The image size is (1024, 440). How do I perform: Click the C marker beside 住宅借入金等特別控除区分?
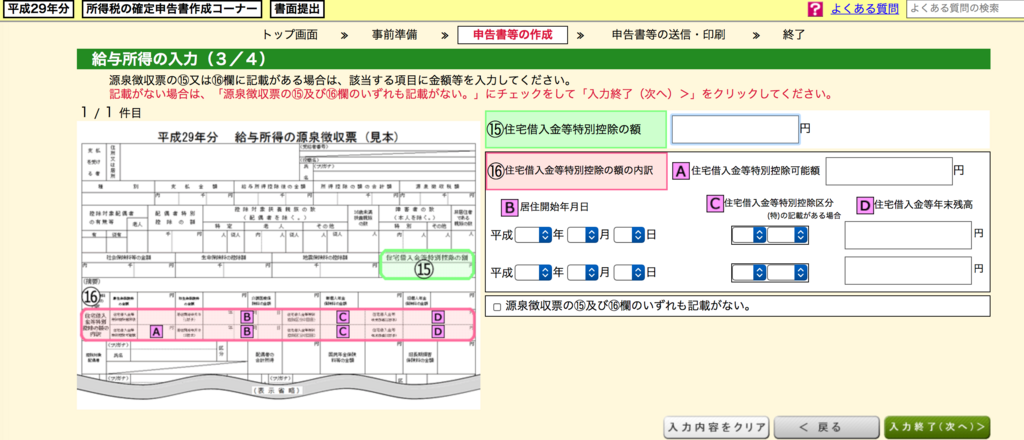pos(714,203)
